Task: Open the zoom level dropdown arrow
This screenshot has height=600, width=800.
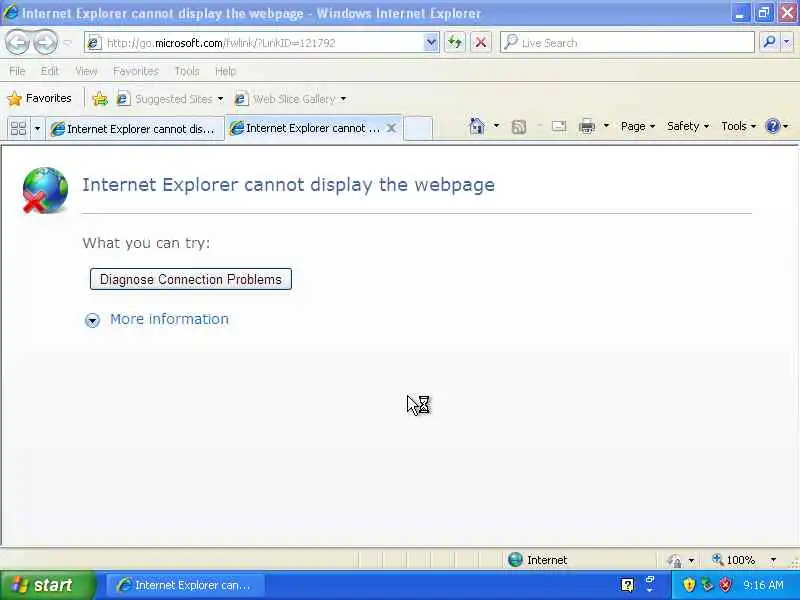Action: [x=773, y=560]
